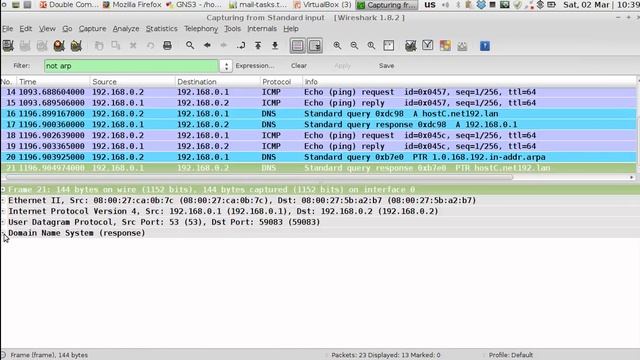This screenshot has height=360, width=640.
Task: Open the Edit menu
Action: click(26, 29)
